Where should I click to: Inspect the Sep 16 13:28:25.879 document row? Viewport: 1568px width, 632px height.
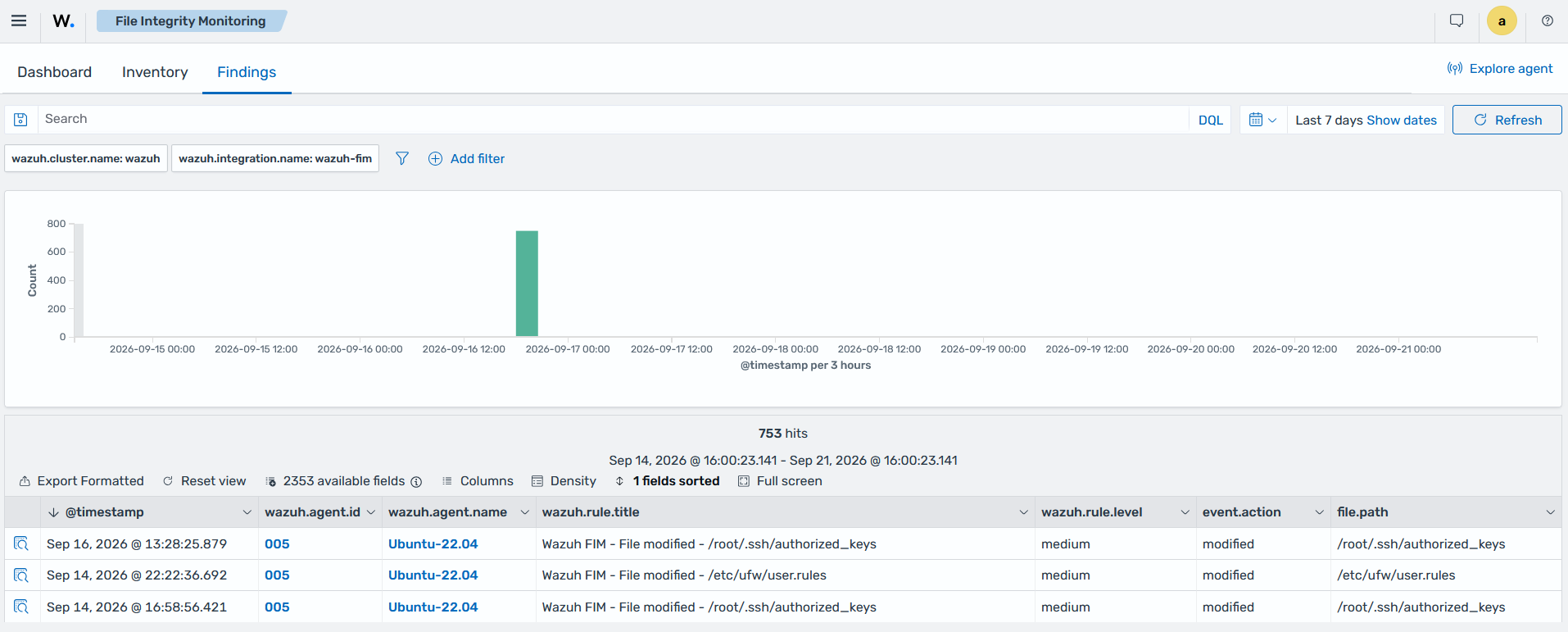click(x=21, y=543)
